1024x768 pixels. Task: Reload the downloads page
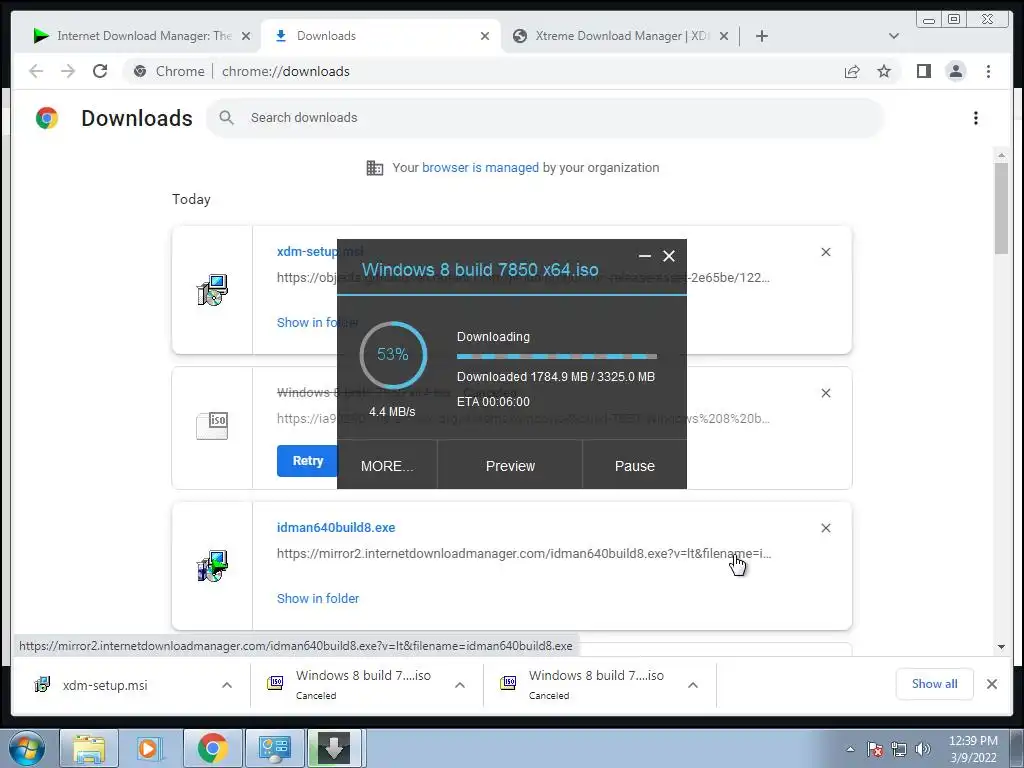[x=100, y=71]
